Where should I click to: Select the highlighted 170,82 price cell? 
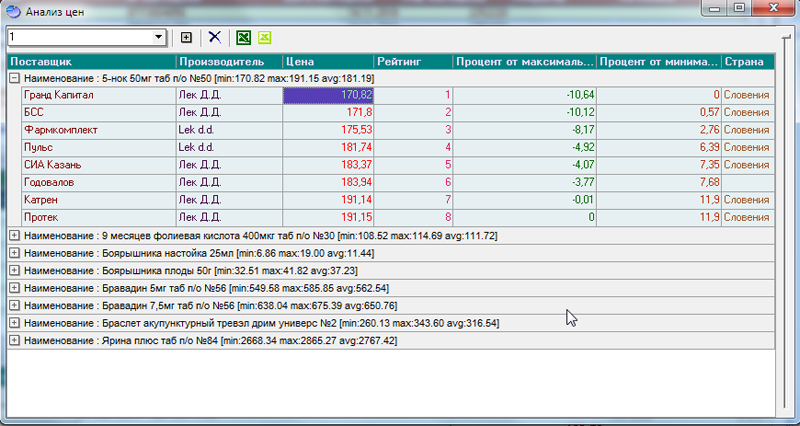329,95
